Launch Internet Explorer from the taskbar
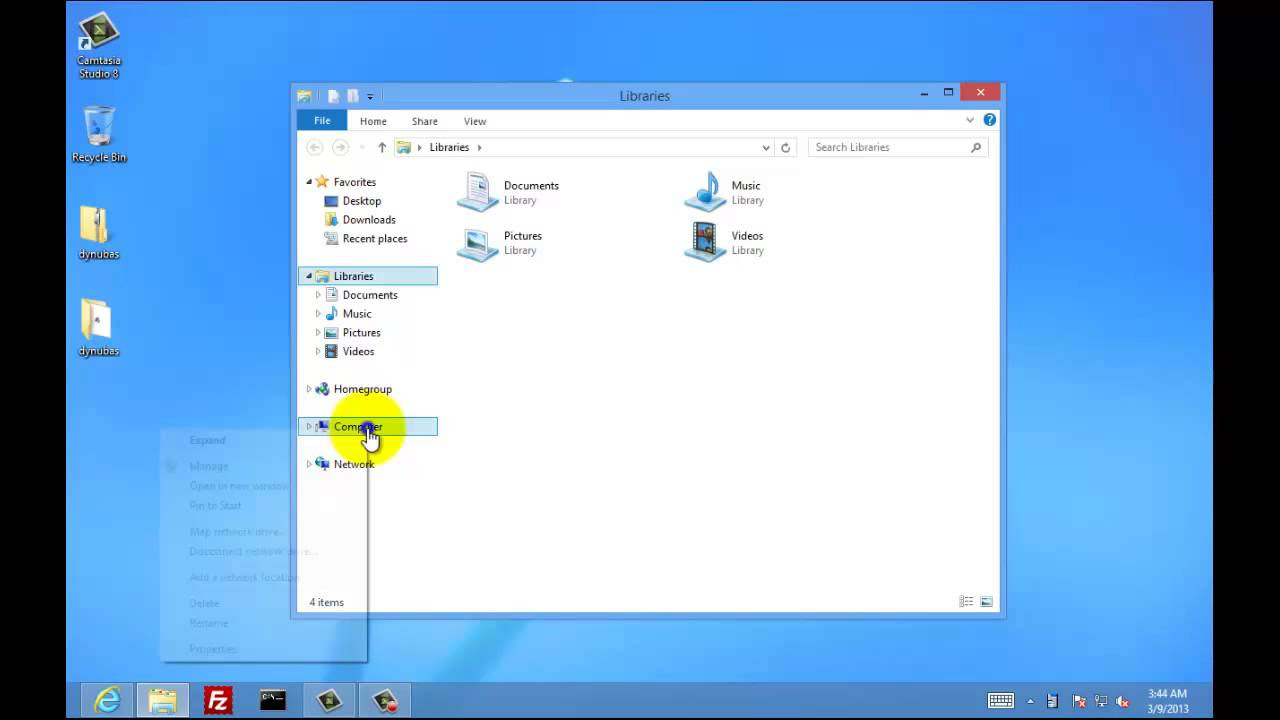The height and width of the screenshot is (720, 1280). (107, 700)
